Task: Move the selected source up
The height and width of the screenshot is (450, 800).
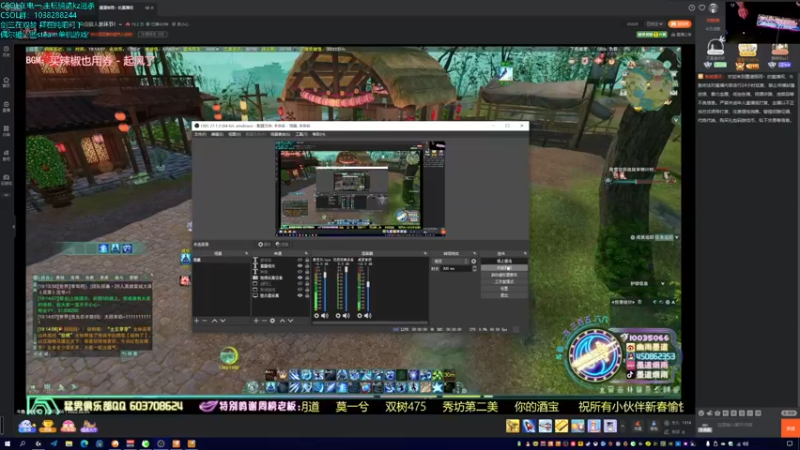Action: [x=282, y=321]
